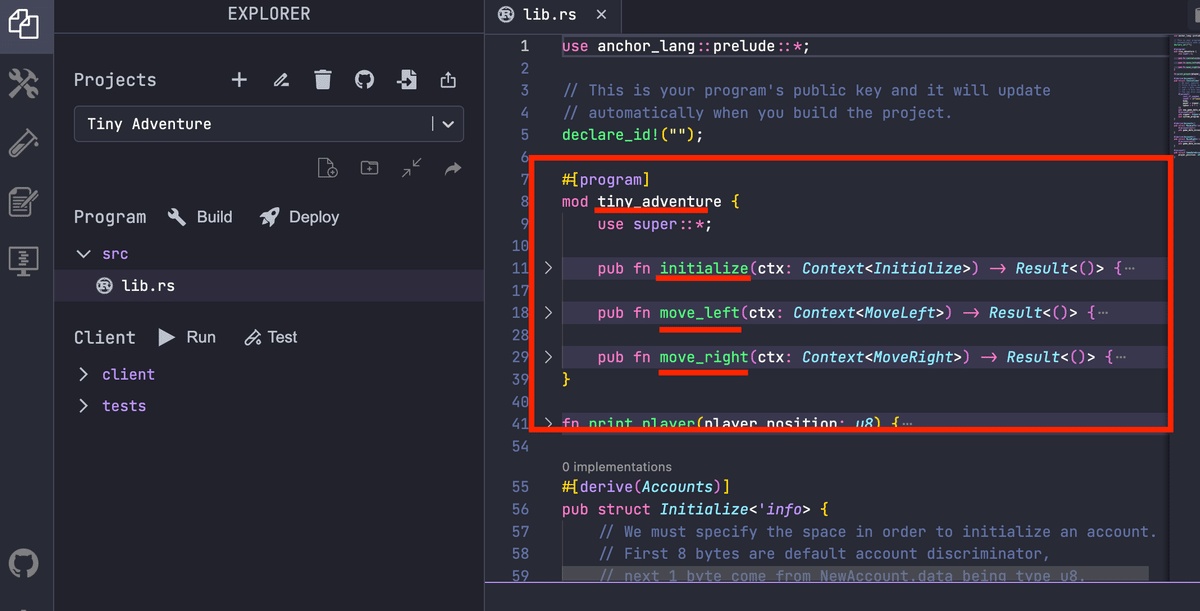Collapse the src folder
The height and width of the screenshot is (611, 1200).
(84, 254)
